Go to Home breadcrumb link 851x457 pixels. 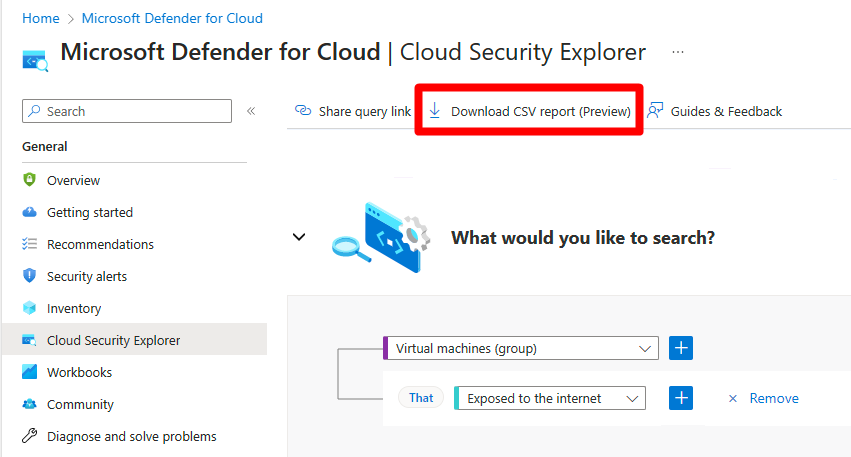40,18
